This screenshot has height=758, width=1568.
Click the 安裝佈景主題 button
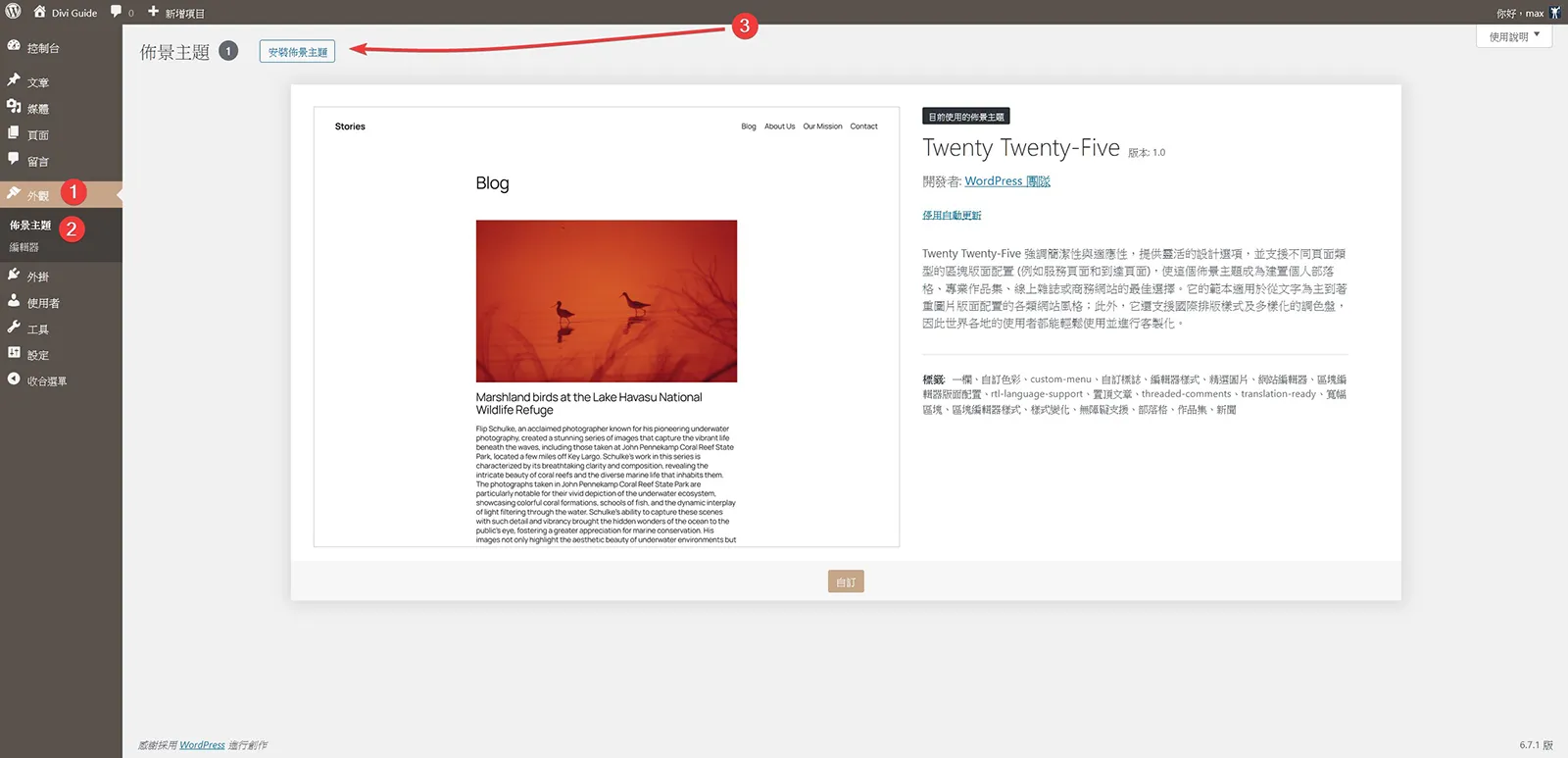[x=297, y=52]
